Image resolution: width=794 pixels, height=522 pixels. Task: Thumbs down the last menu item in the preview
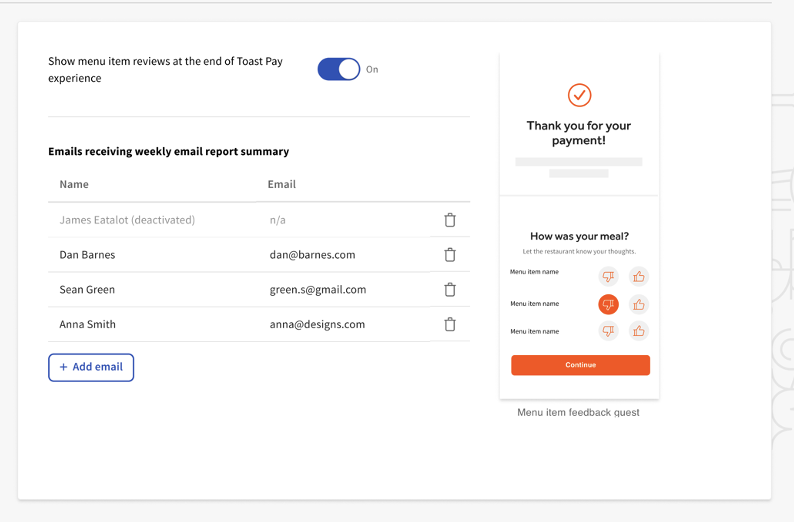608,331
